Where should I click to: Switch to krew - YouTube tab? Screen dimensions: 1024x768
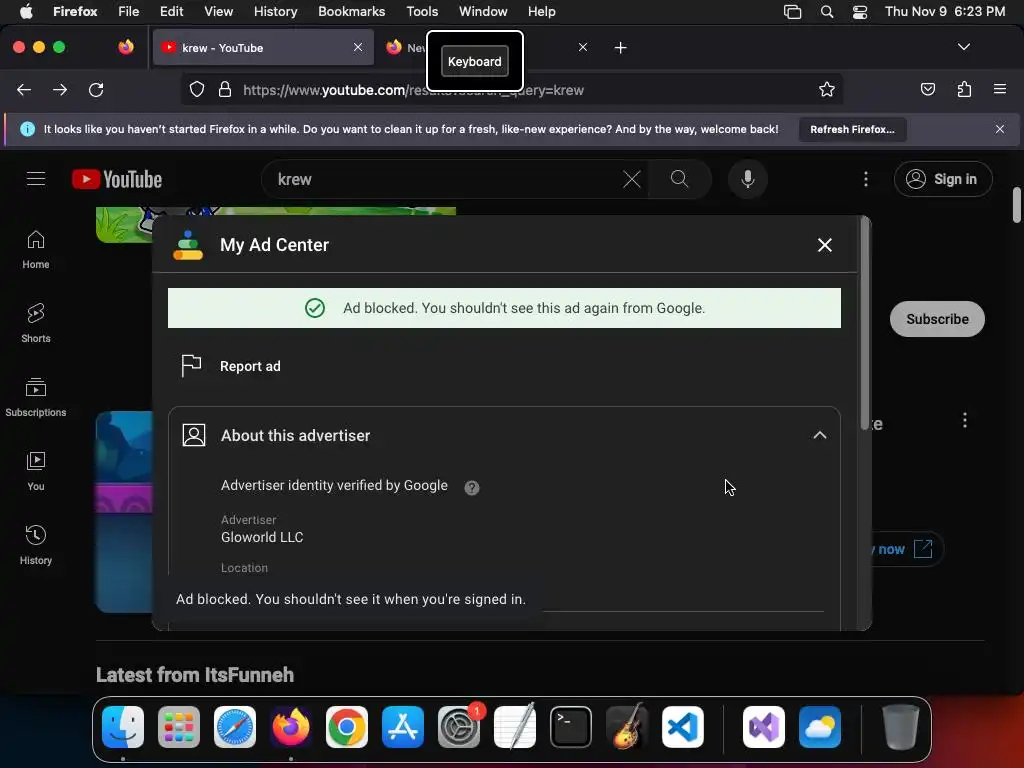263,48
